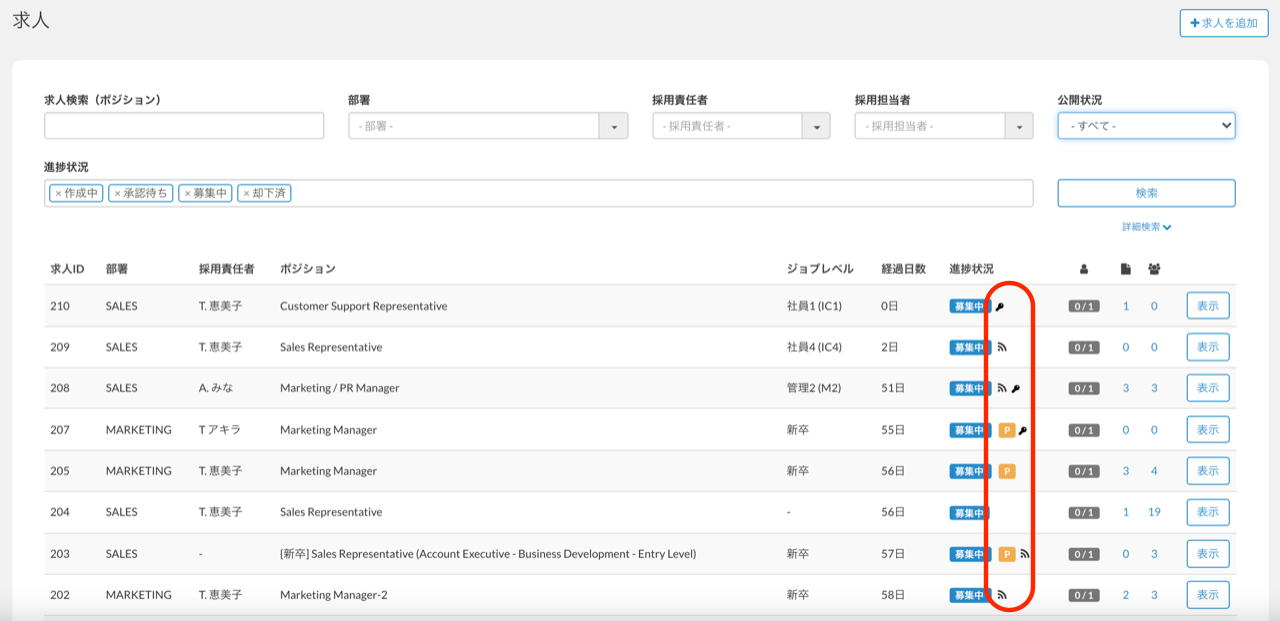Remove the 却下済 status filter tag
The height and width of the screenshot is (621, 1280).
246,193
